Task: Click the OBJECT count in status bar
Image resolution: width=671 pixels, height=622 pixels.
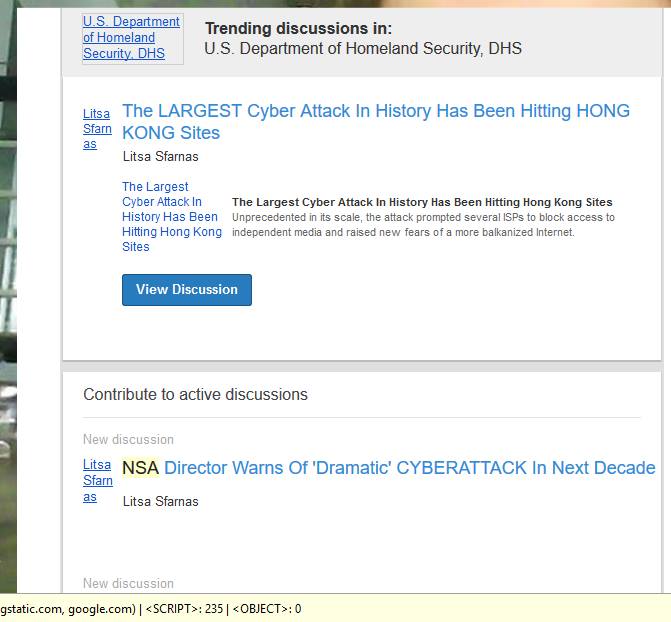Action: (267, 608)
